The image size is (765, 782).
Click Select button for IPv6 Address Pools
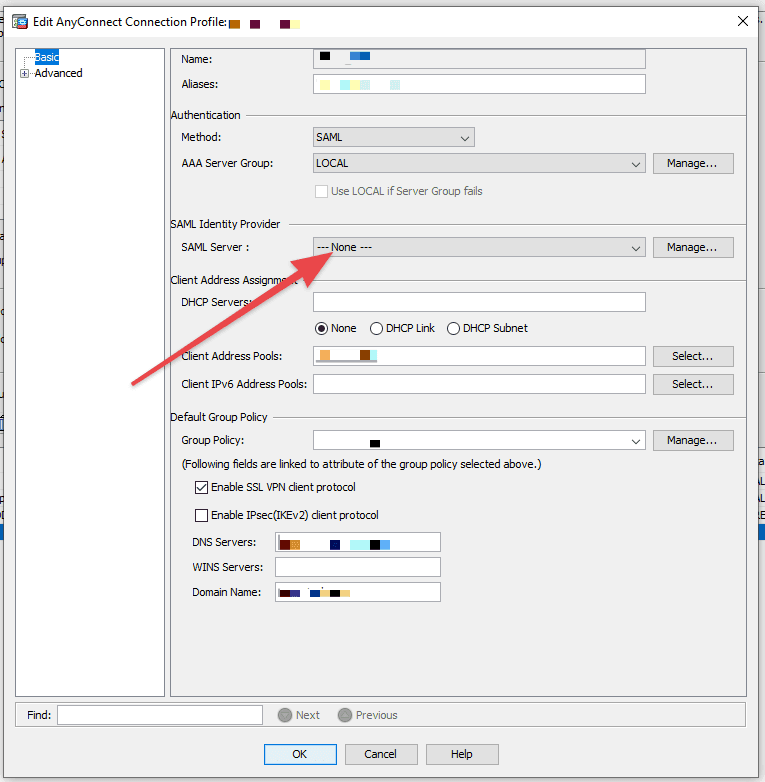coord(693,384)
